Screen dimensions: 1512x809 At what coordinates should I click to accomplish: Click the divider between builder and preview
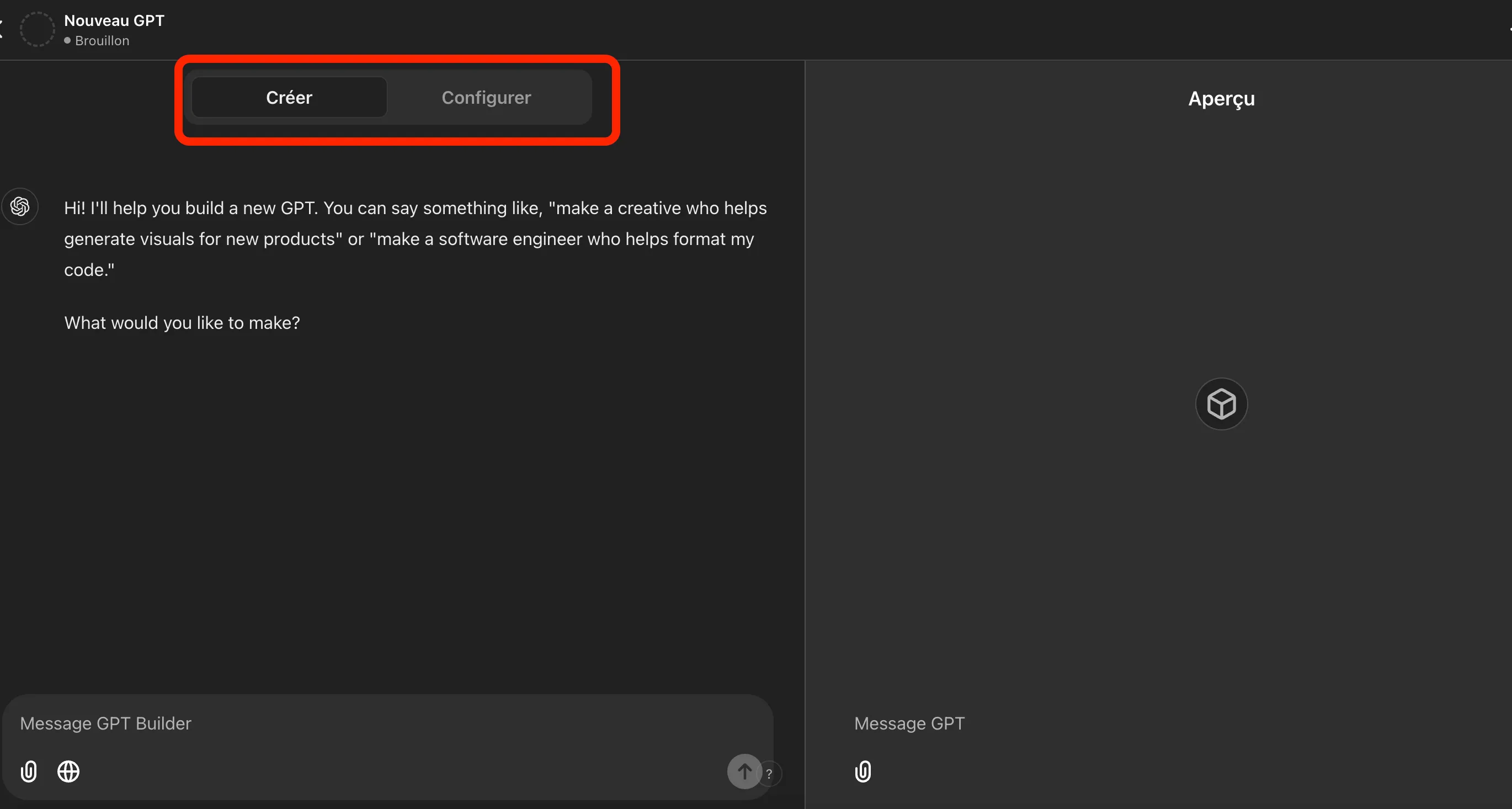pyautogui.click(x=805, y=411)
